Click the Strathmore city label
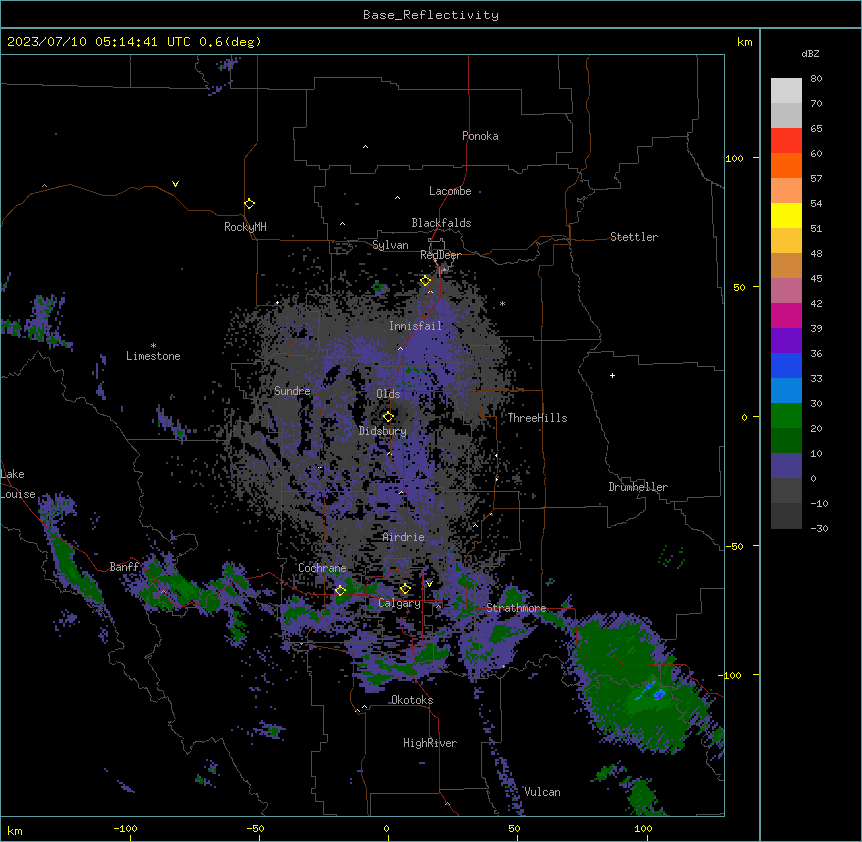This screenshot has height=842, width=862. pos(516,608)
